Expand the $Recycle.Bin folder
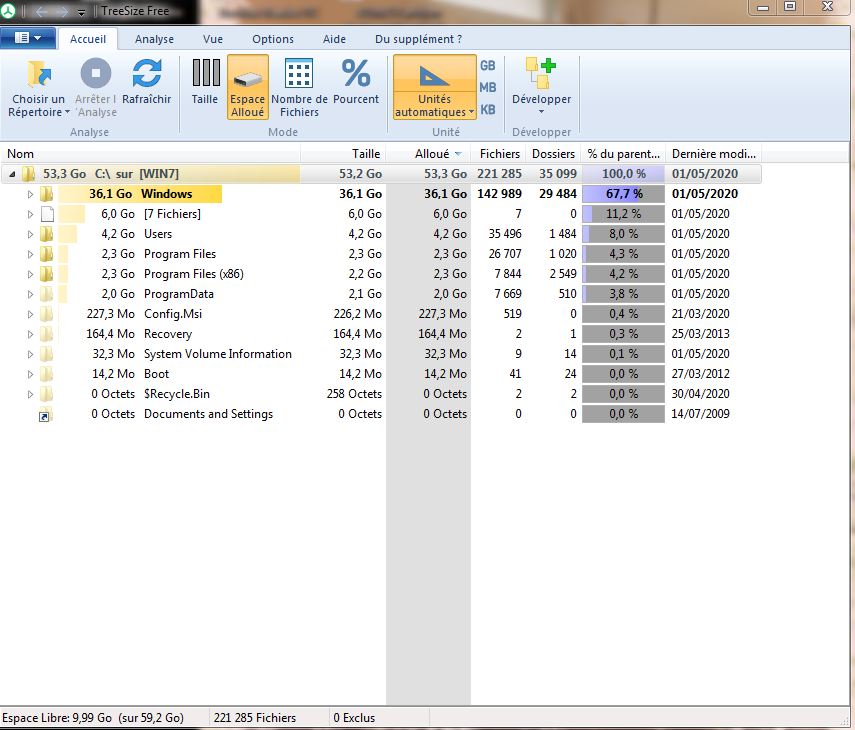Viewport: 855px width, 730px height. [x=31, y=394]
